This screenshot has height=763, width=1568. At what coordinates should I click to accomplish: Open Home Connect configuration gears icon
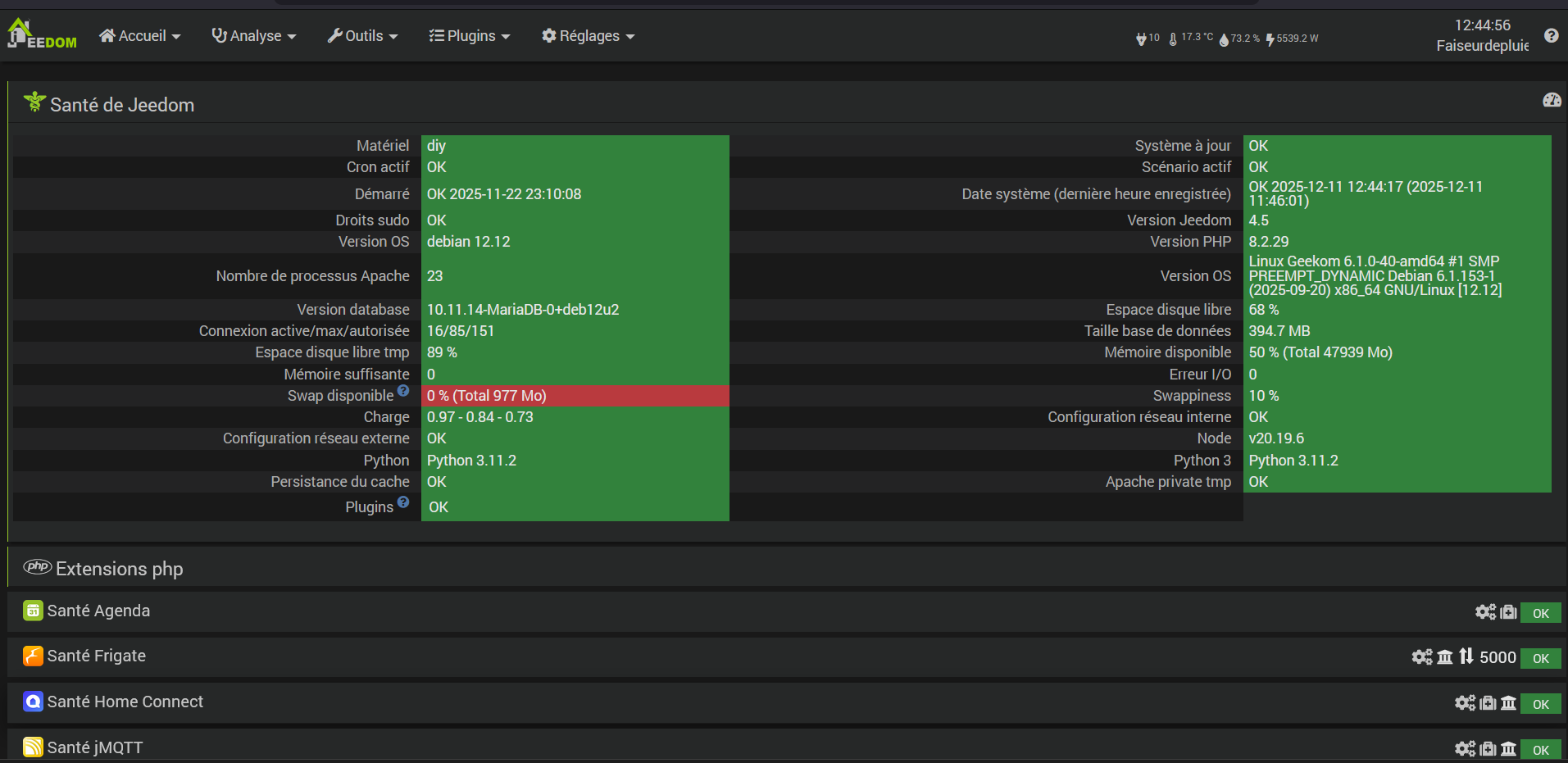1465,703
